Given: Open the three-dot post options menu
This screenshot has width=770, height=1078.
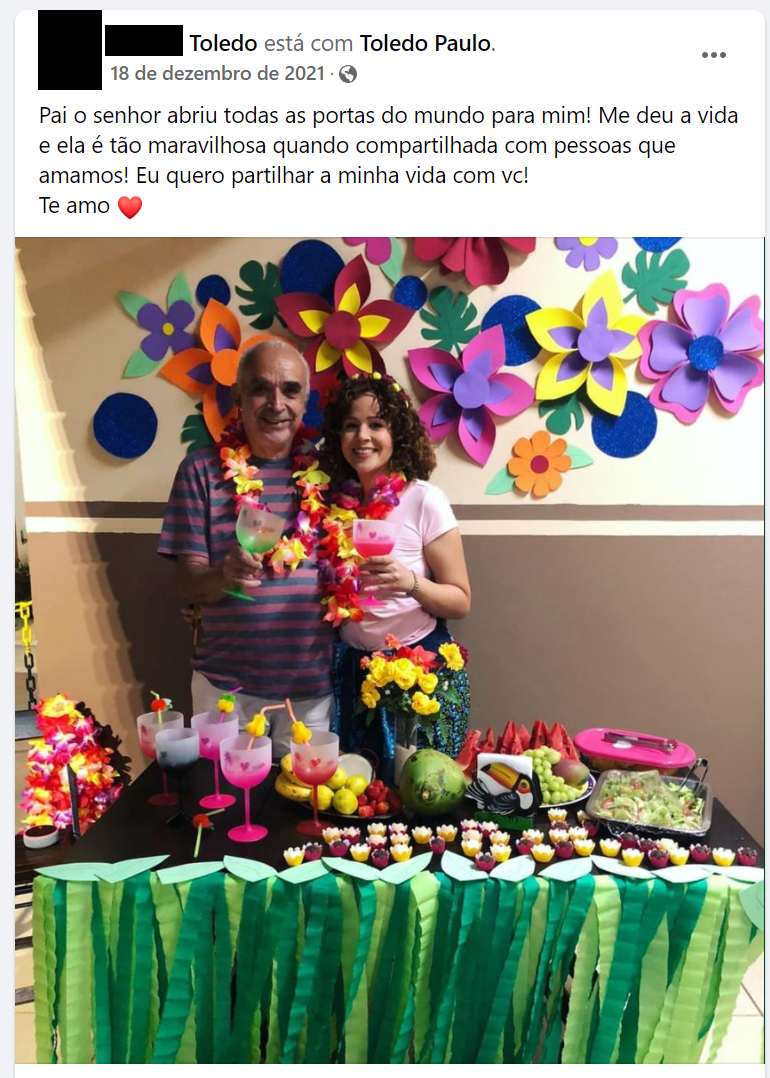Looking at the screenshot, I should (714, 55).
